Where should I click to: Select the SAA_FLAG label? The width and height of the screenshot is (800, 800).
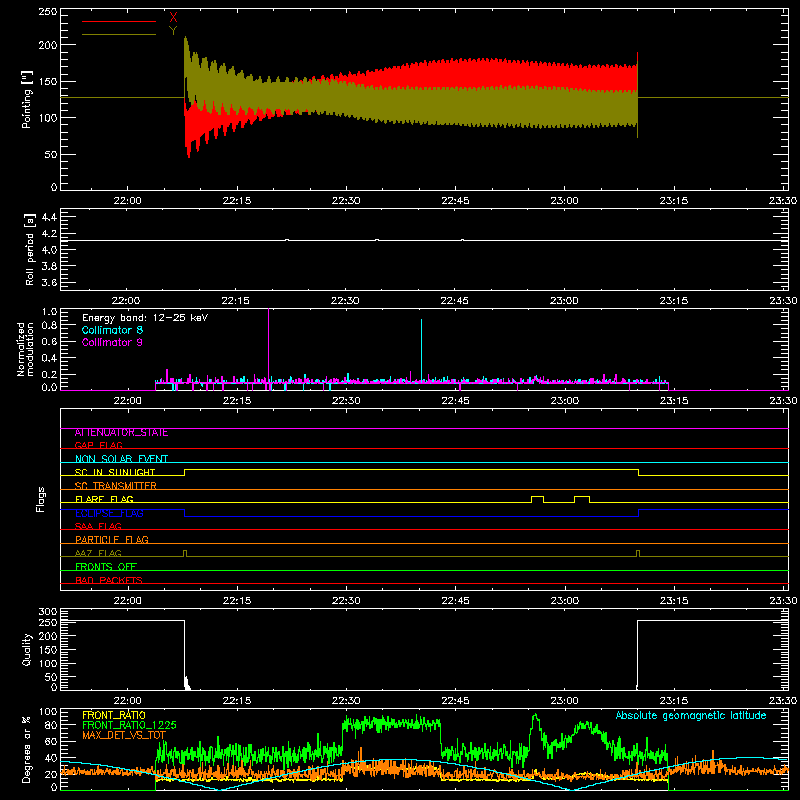coord(98,526)
